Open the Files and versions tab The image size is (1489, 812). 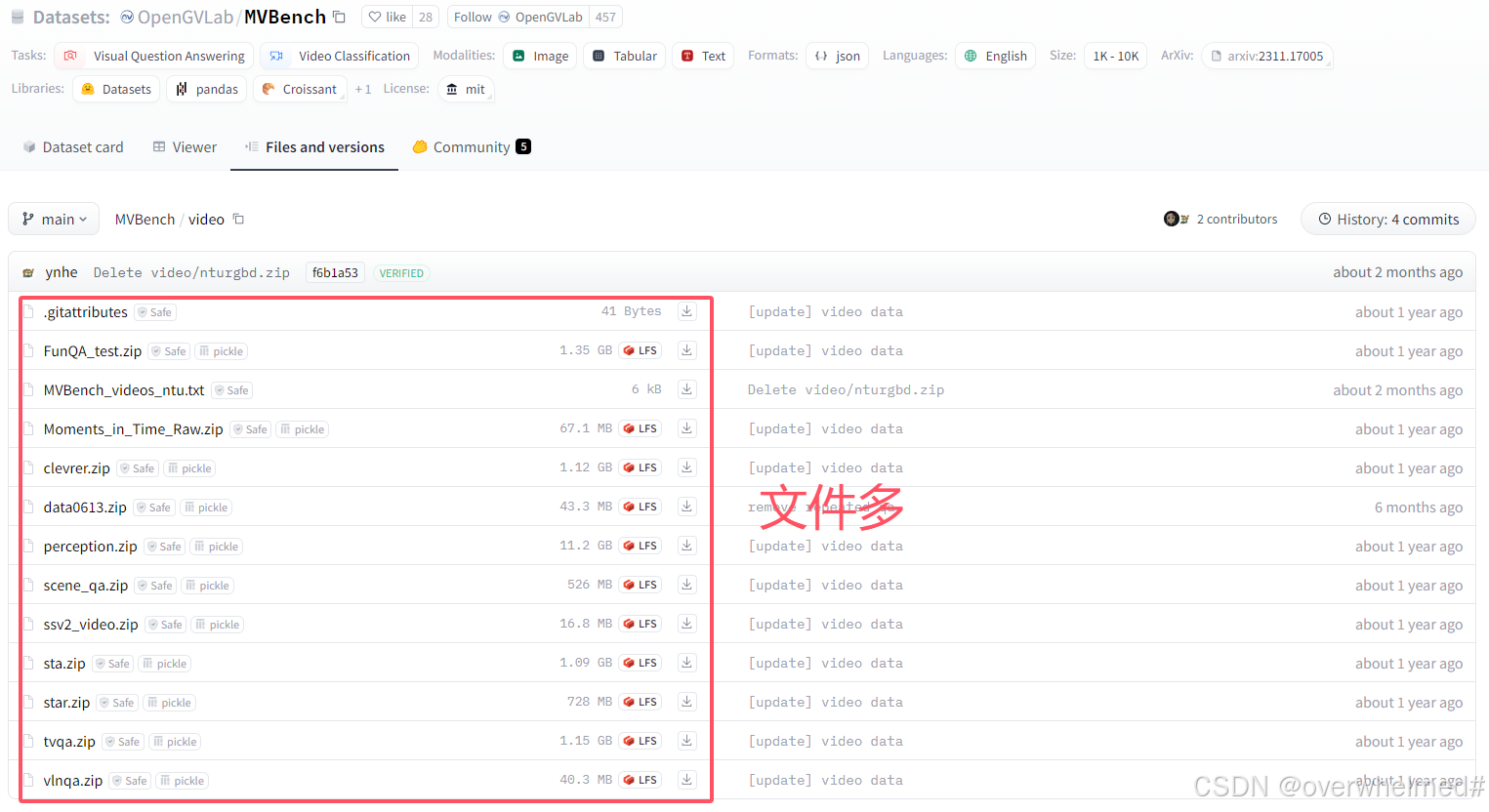coord(314,147)
